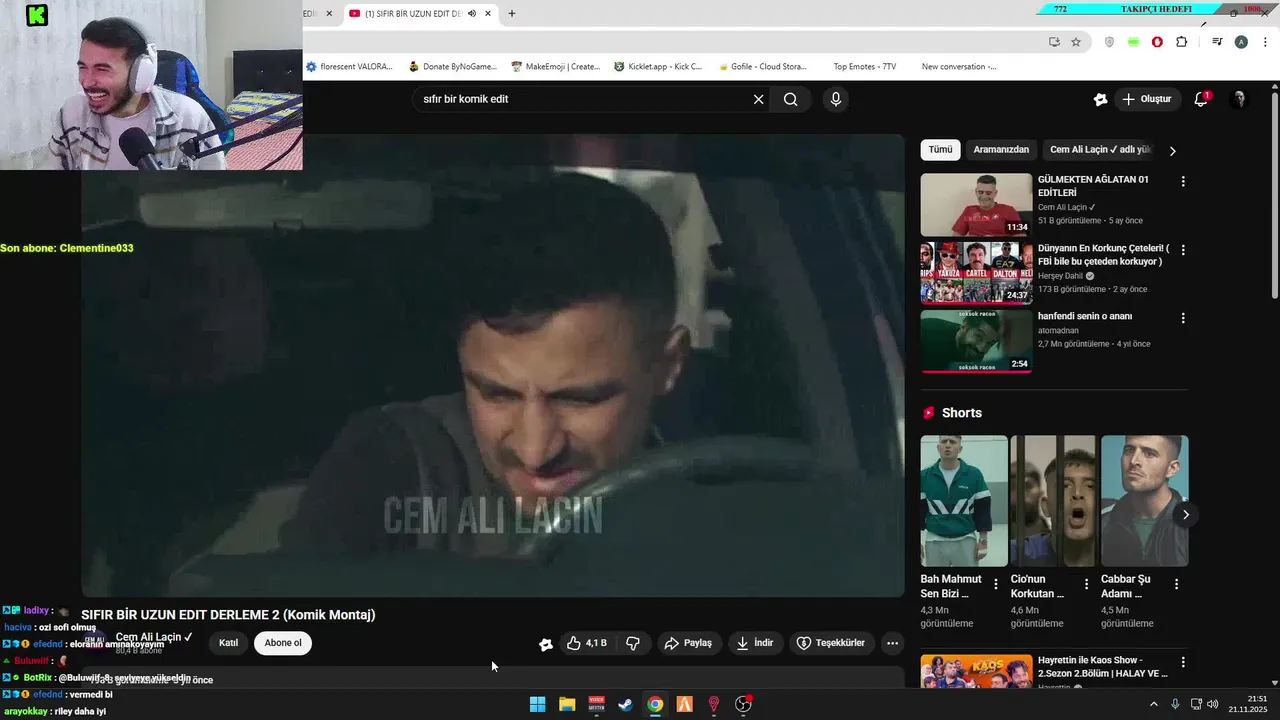The width and height of the screenshot is (1280, 720).
Task: Click the Chrome icon in the taskbar
Action: [654, 704]
